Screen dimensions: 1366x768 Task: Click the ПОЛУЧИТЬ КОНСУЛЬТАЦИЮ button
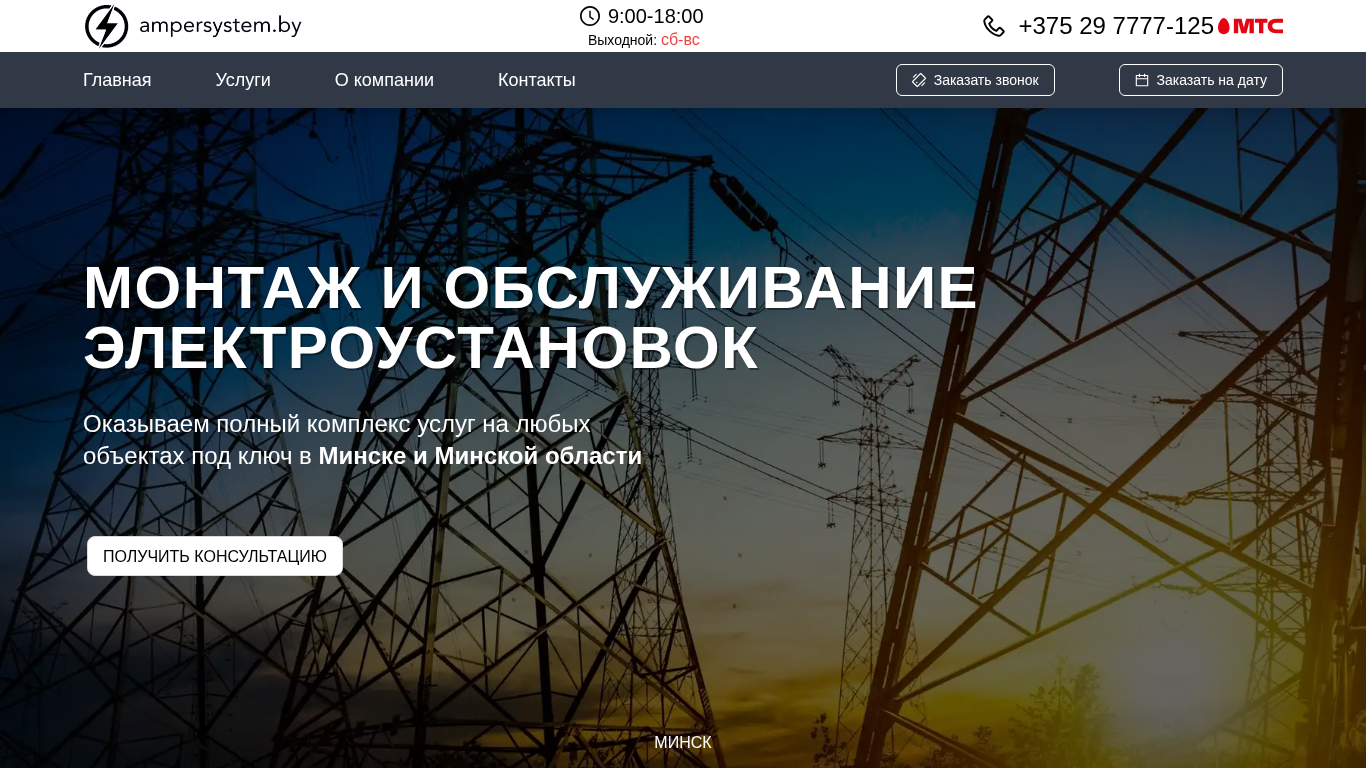pos(215,556)
